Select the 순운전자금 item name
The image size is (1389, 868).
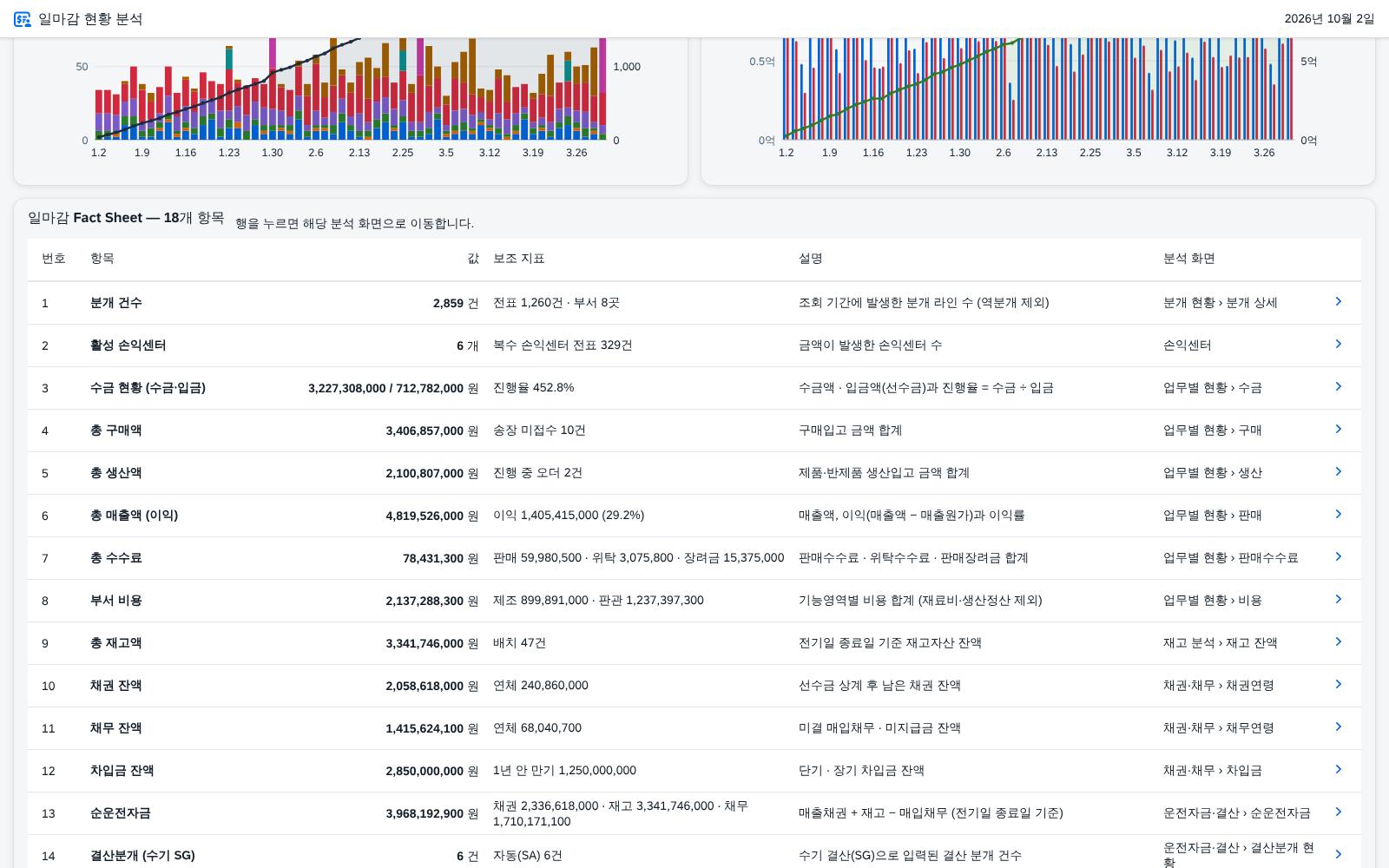121,813
